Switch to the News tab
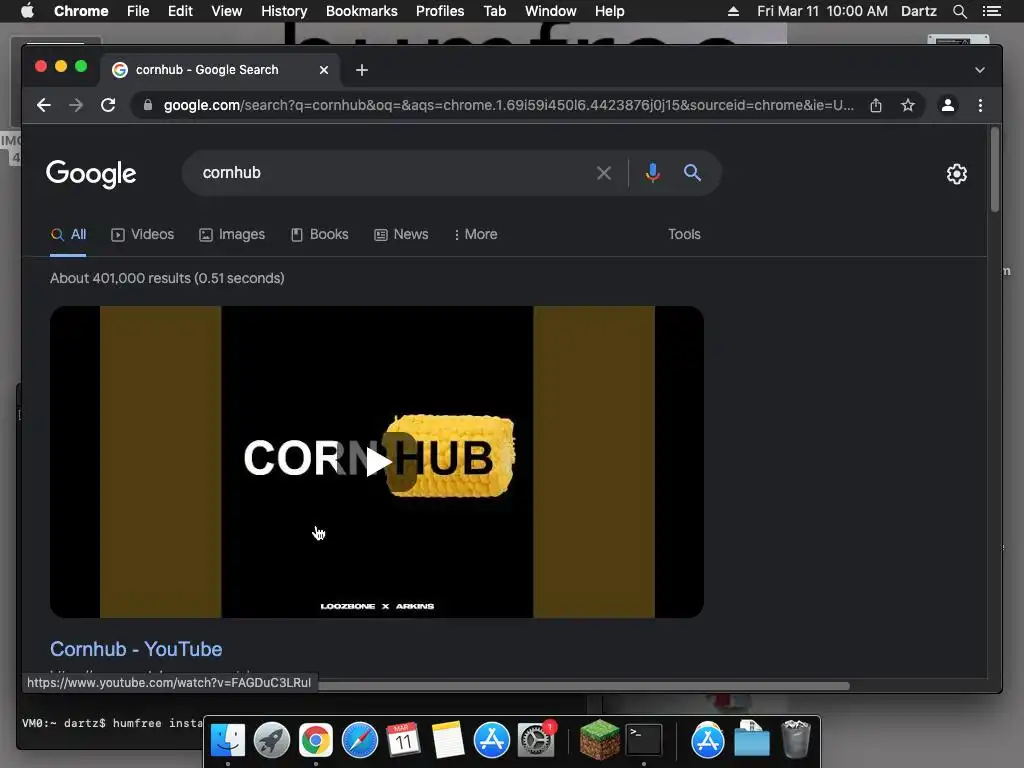 pos(401,234)
